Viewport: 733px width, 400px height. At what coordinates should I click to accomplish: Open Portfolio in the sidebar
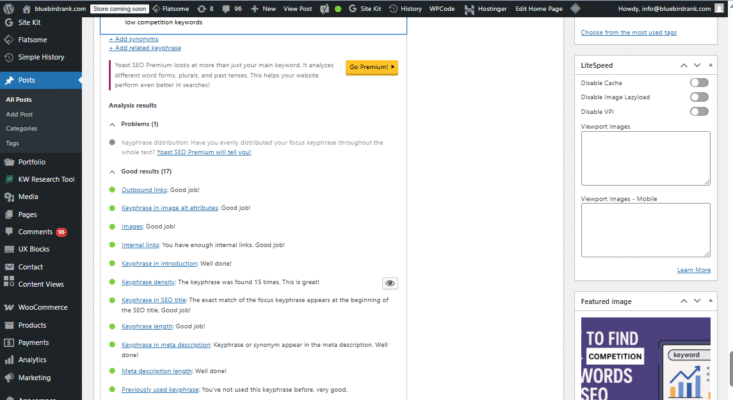(32, 162)
